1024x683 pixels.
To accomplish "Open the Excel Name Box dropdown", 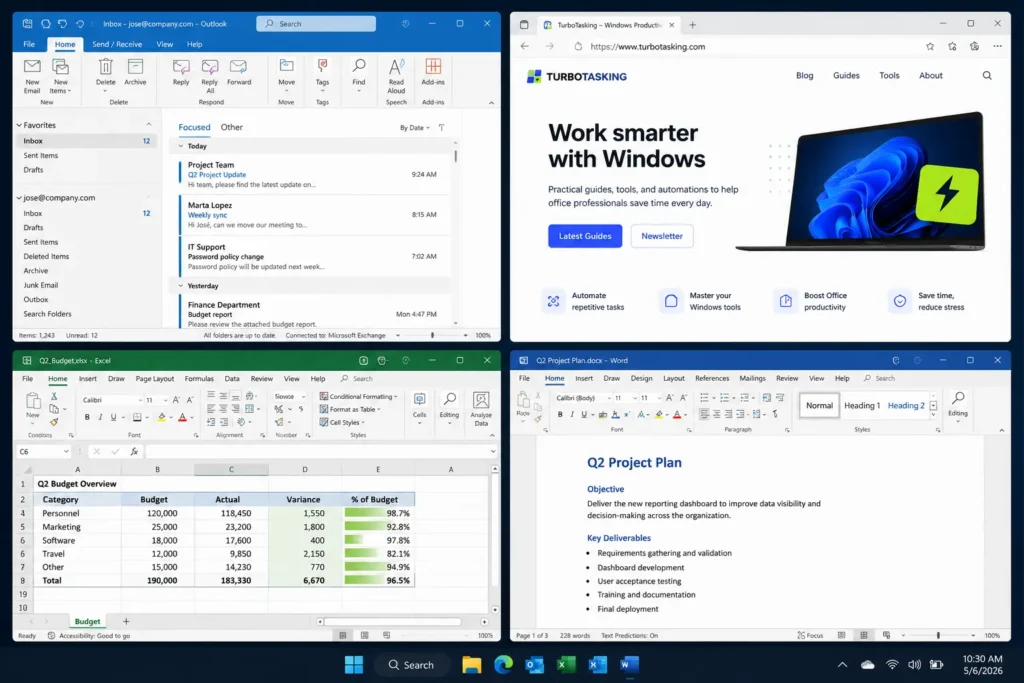I will pos(66,451).
